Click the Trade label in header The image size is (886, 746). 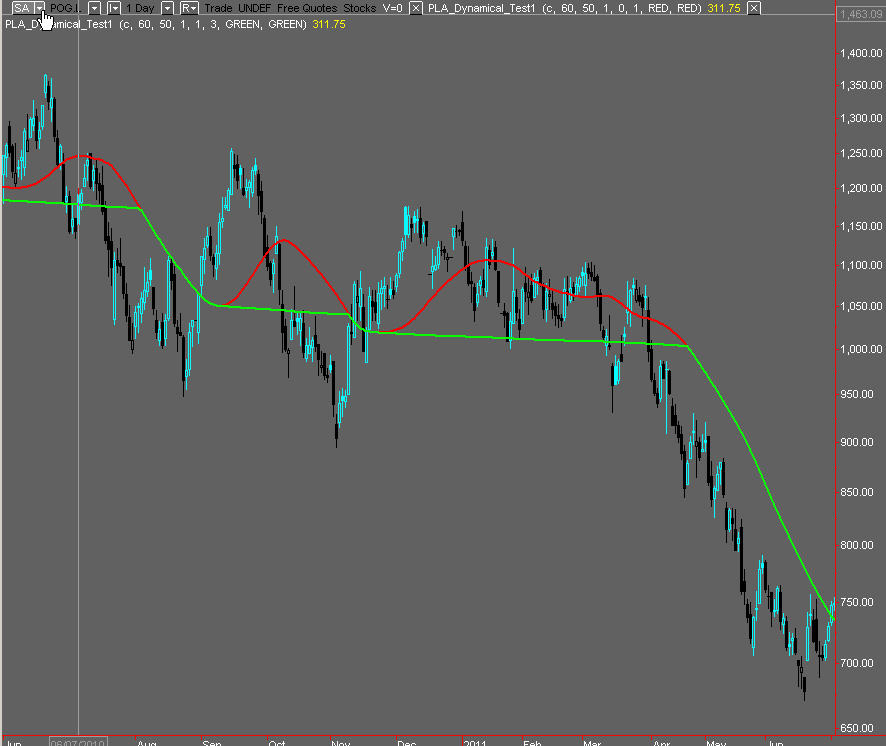pos(218,8)
